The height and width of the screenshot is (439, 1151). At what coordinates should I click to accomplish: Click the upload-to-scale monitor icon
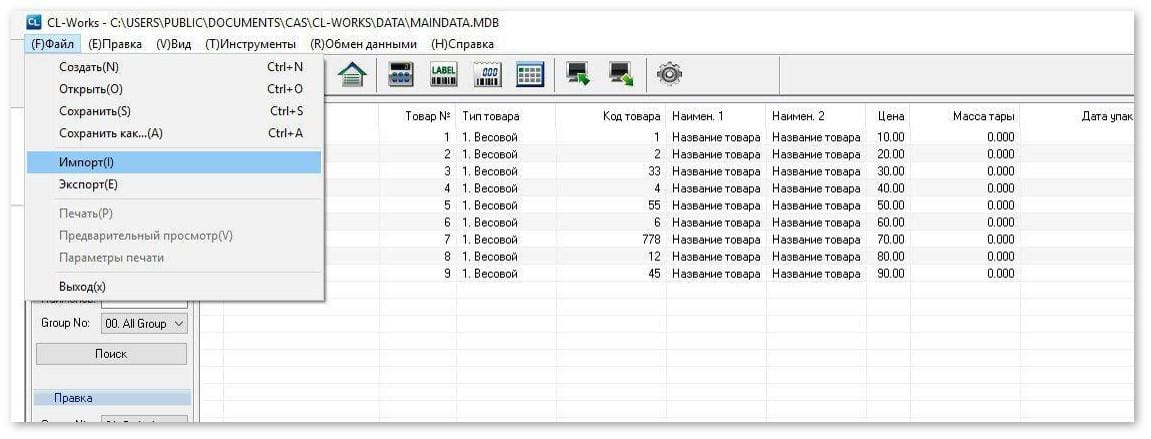click(621, 74)
